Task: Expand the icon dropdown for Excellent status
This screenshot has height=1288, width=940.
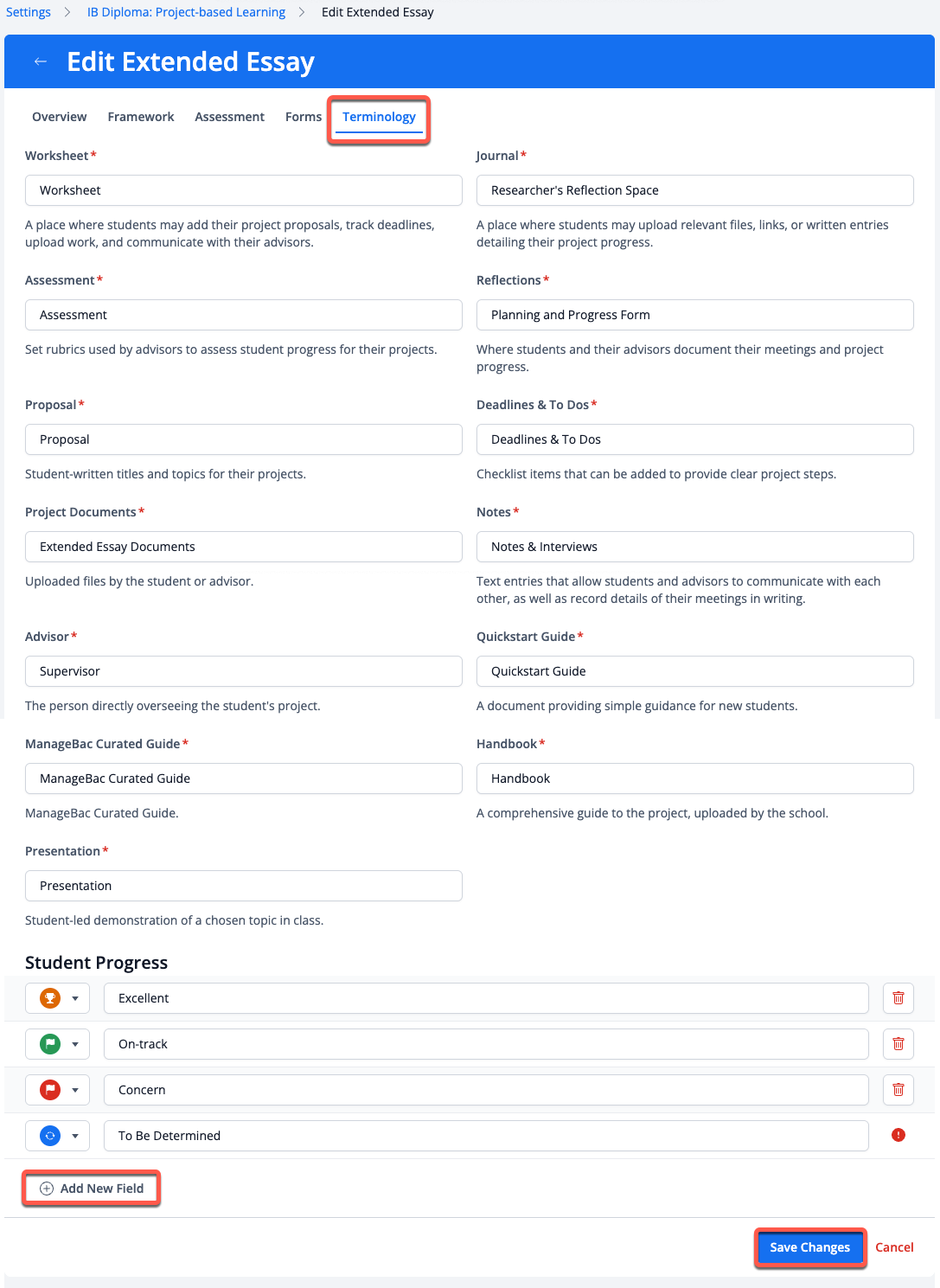Action: 75,998
